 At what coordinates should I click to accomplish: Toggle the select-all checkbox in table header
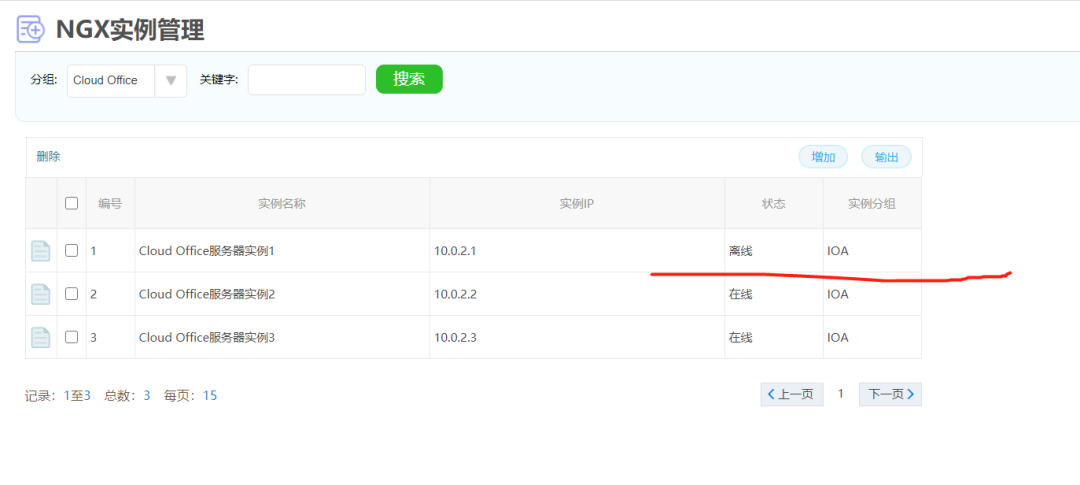click(72, 203)
